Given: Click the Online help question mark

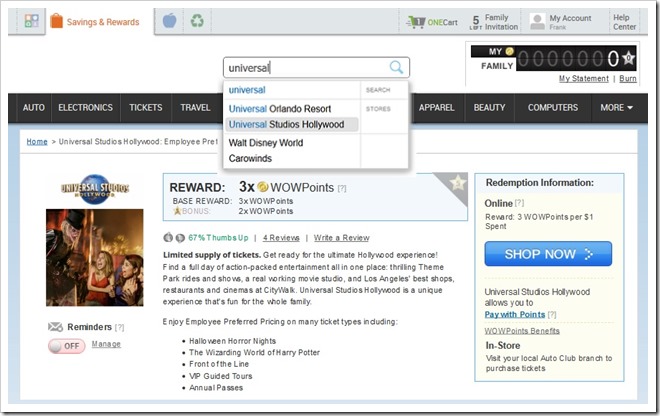Looking at the screenshot, I should click(x=519, y=203).
